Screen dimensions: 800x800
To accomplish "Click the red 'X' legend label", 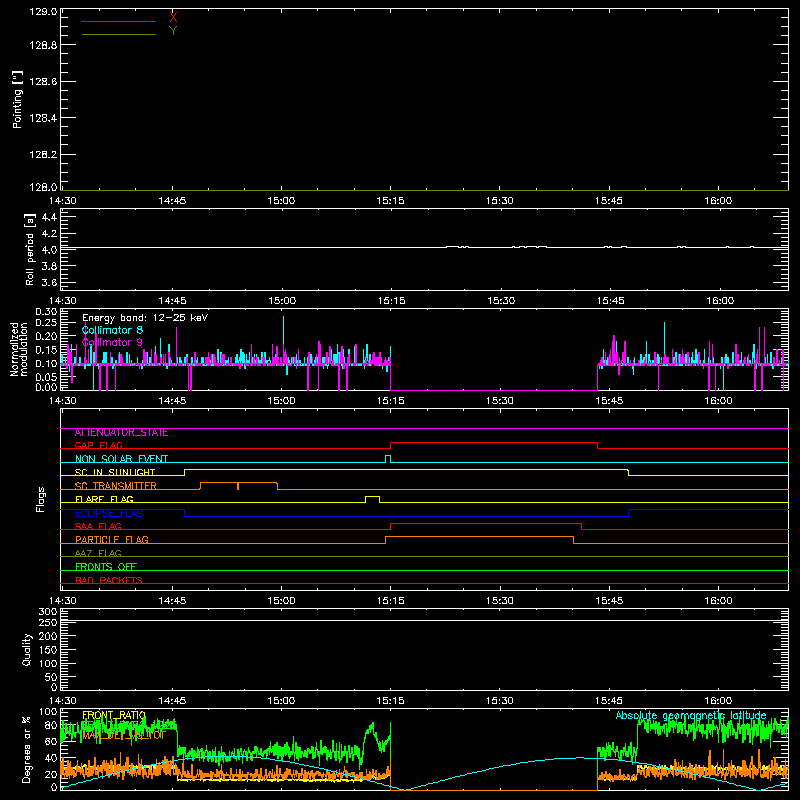I will click(x=173, y=18).
